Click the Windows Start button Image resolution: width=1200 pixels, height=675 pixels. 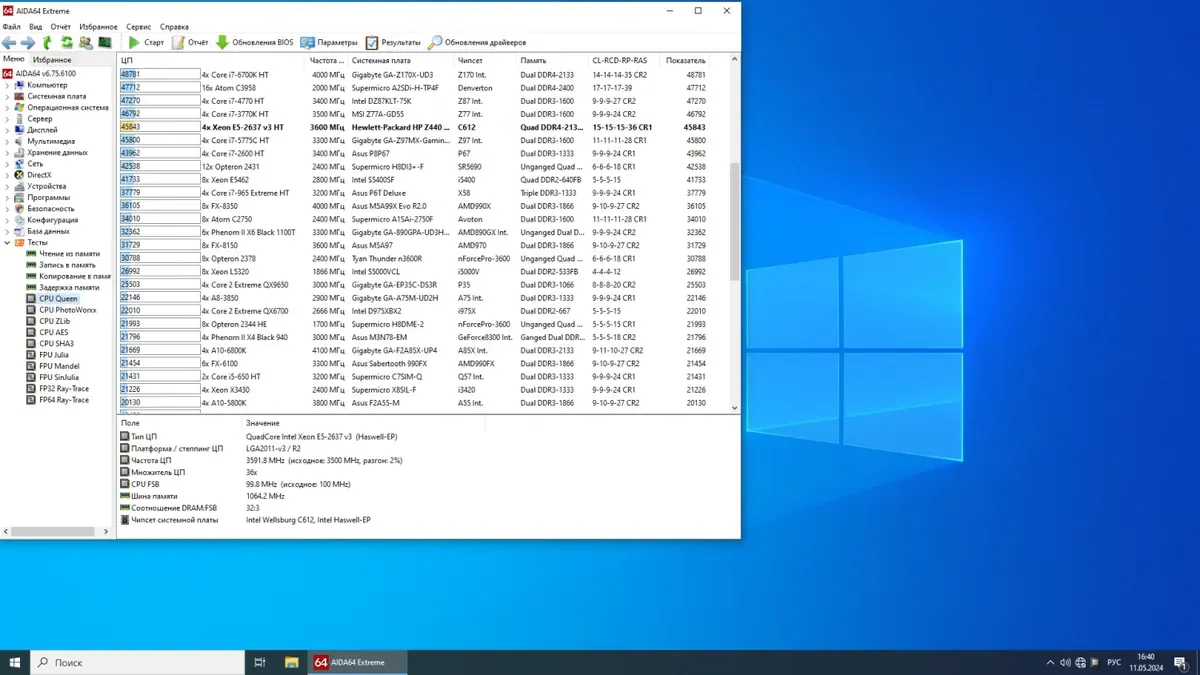15,662
